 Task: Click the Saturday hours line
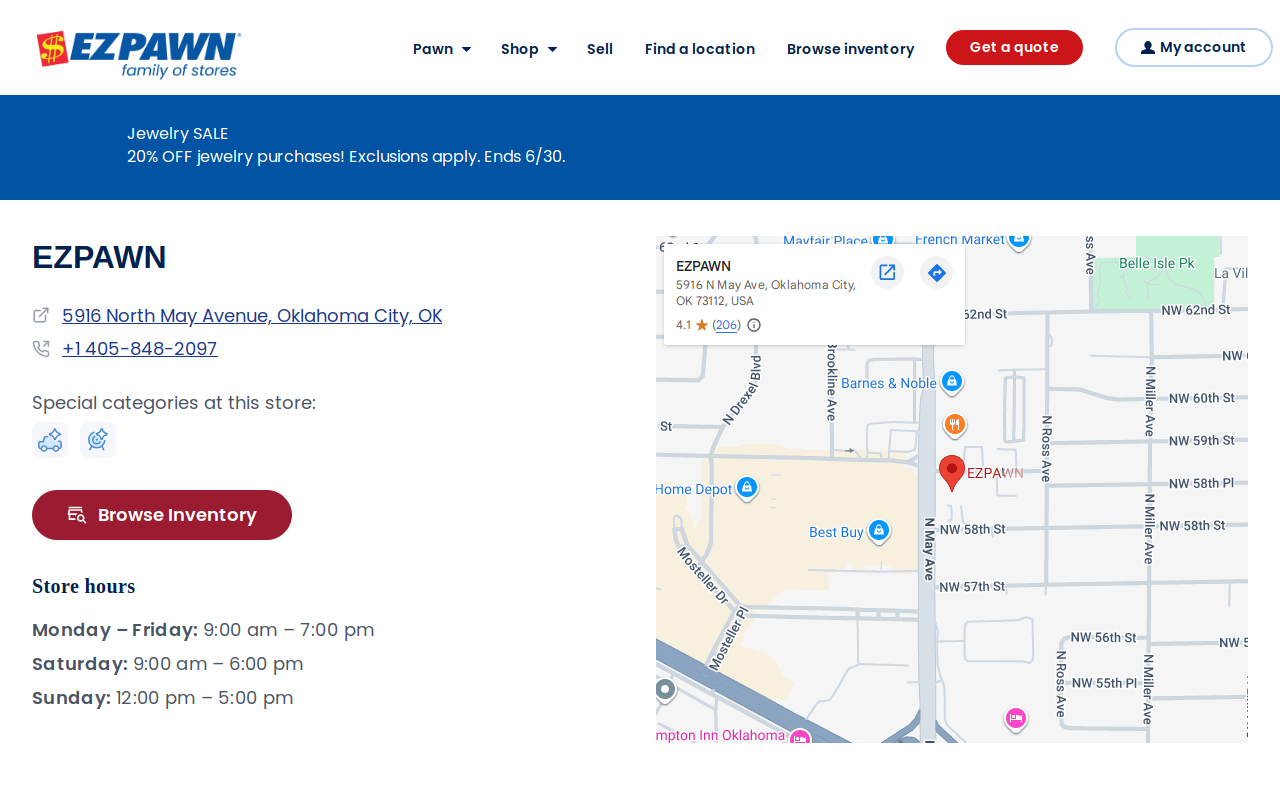point(168,664)
